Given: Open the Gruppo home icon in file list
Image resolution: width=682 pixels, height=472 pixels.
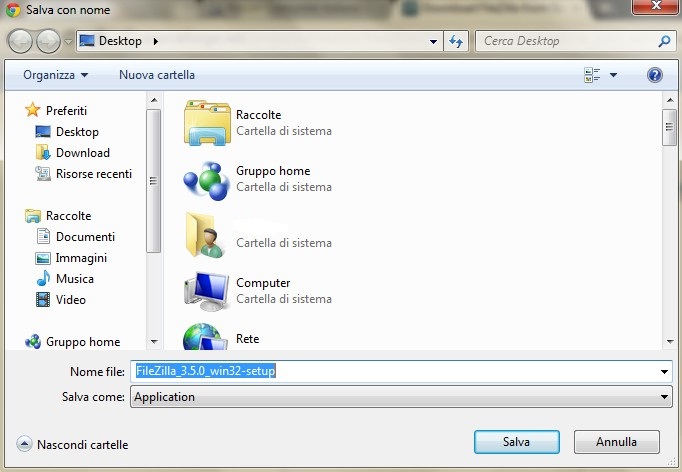Looking at the screenshot, I should 207,179.
